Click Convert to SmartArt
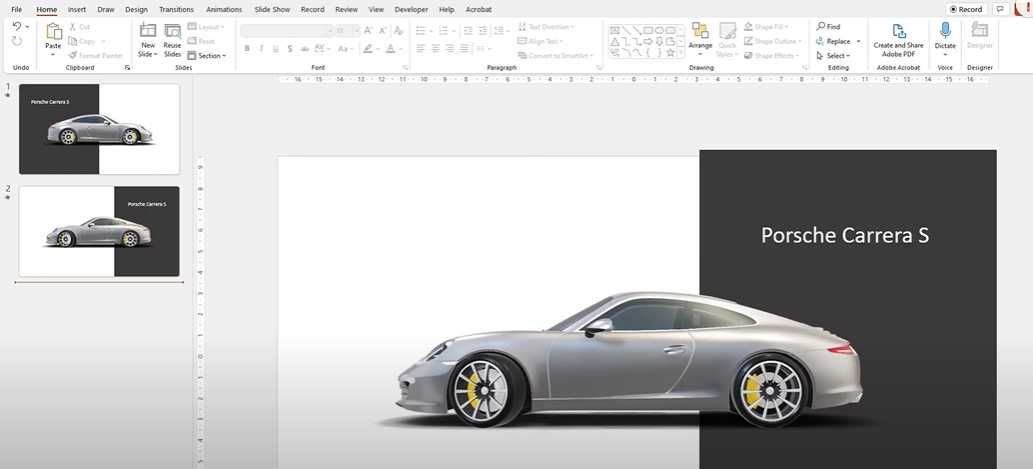Image resolution: width=1033 pixels, height=469 pixels. tap(555, 56)
